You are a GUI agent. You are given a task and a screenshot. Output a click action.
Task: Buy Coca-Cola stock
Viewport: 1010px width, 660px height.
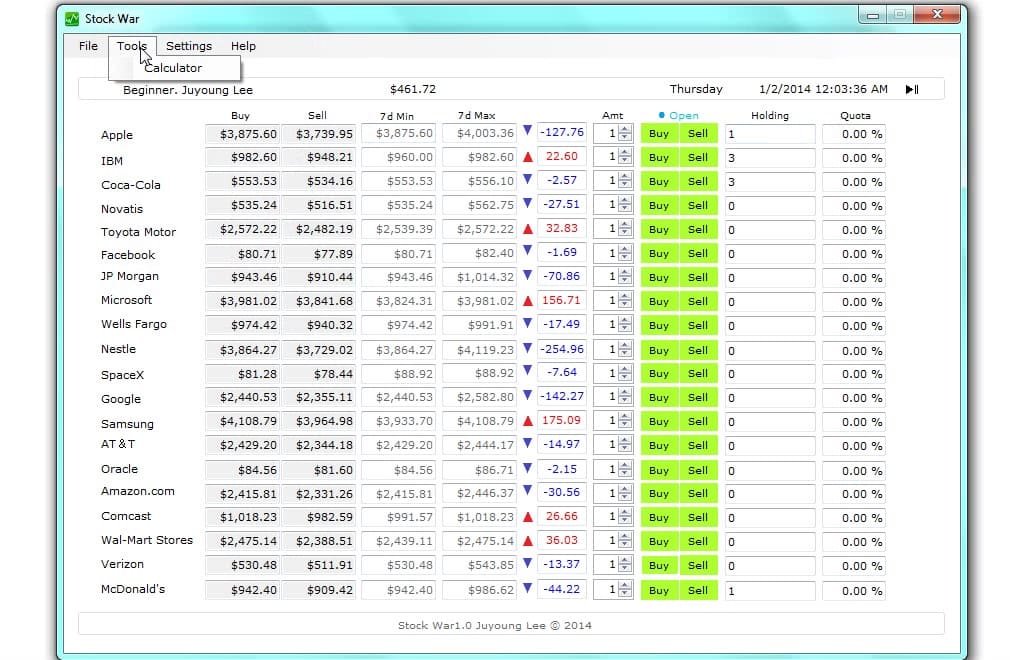pyautogui.click(x=659, y=182)
